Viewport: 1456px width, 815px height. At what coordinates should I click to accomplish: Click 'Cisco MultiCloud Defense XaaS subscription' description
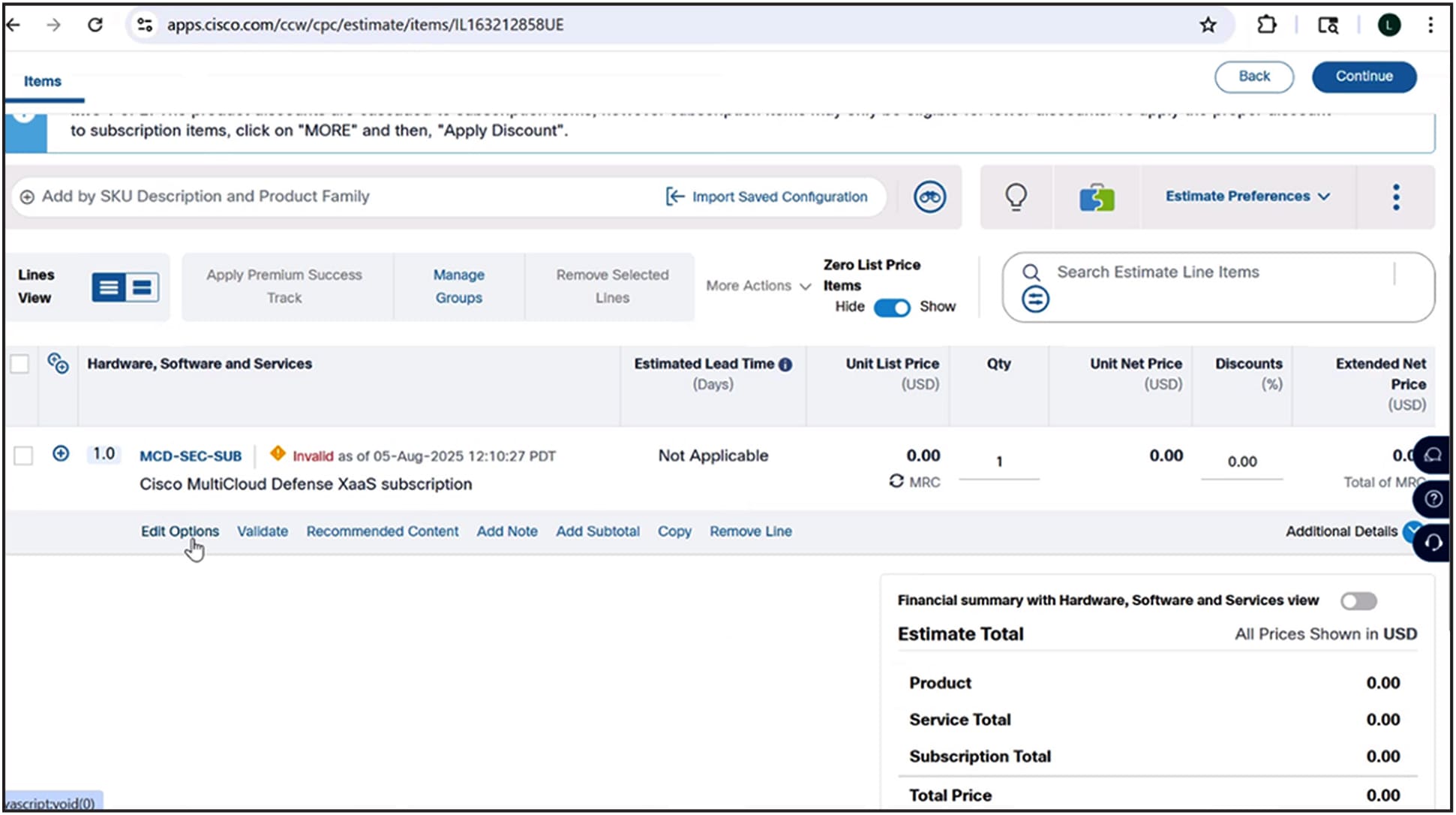coord(306,484)
